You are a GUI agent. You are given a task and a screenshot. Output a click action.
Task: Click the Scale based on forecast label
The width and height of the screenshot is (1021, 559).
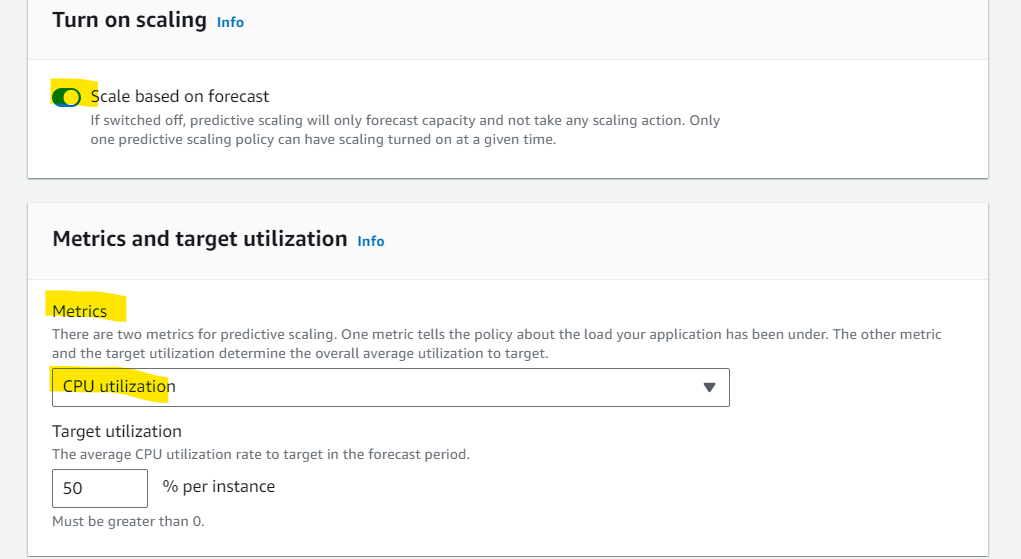[180, 96]
